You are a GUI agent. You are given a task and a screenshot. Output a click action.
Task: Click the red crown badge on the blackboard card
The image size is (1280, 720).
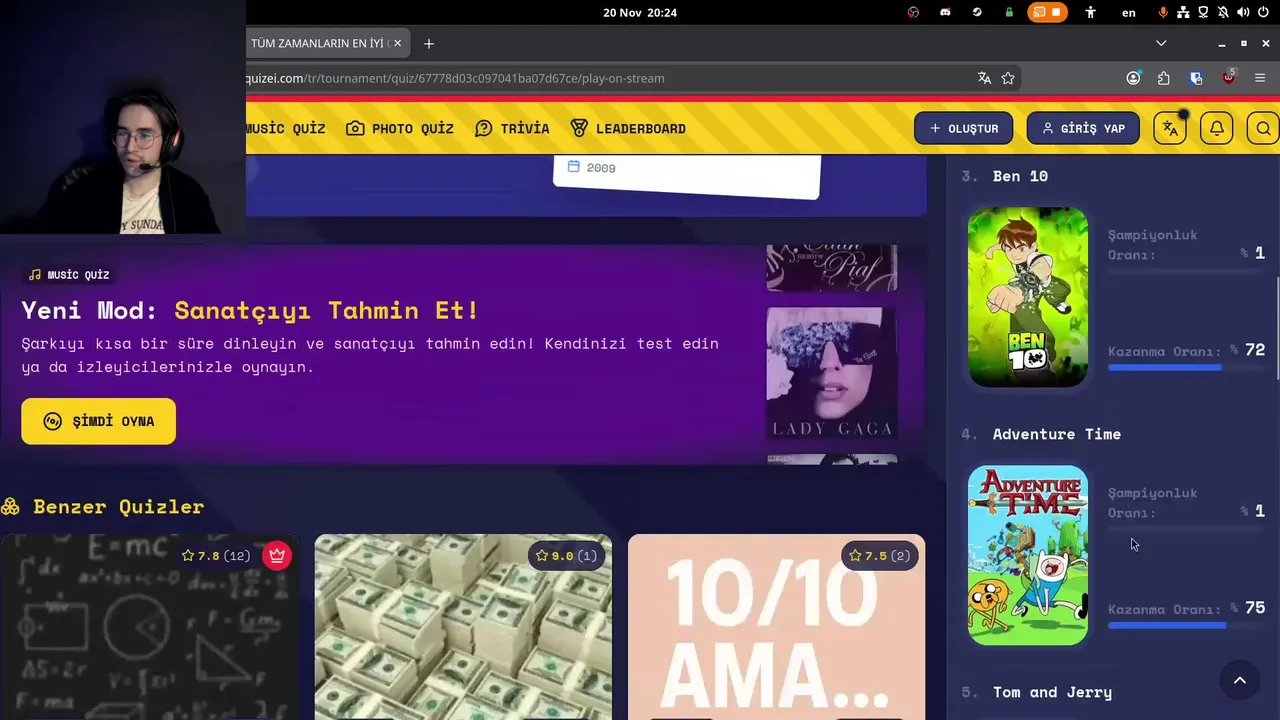tap(277, 555)
